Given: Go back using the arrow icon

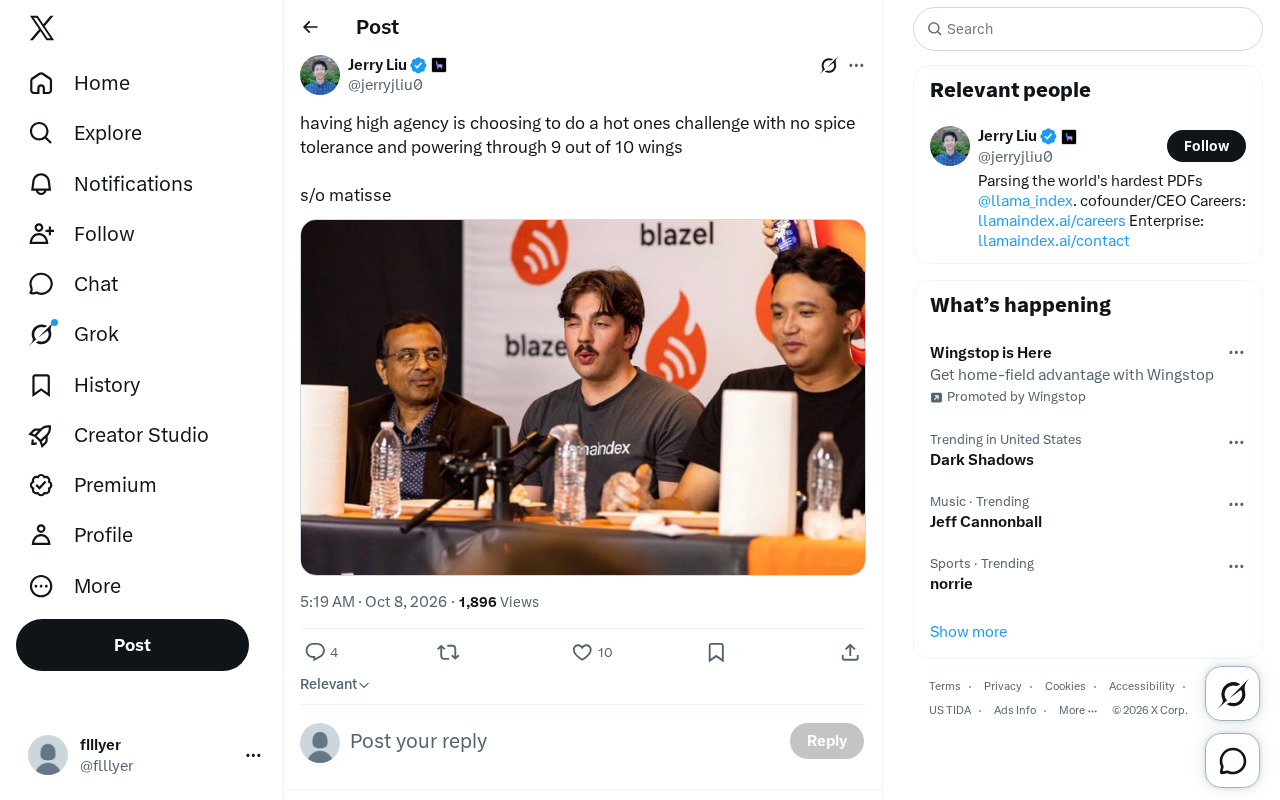Looking at the screenshot, I should tap(310, 27).
